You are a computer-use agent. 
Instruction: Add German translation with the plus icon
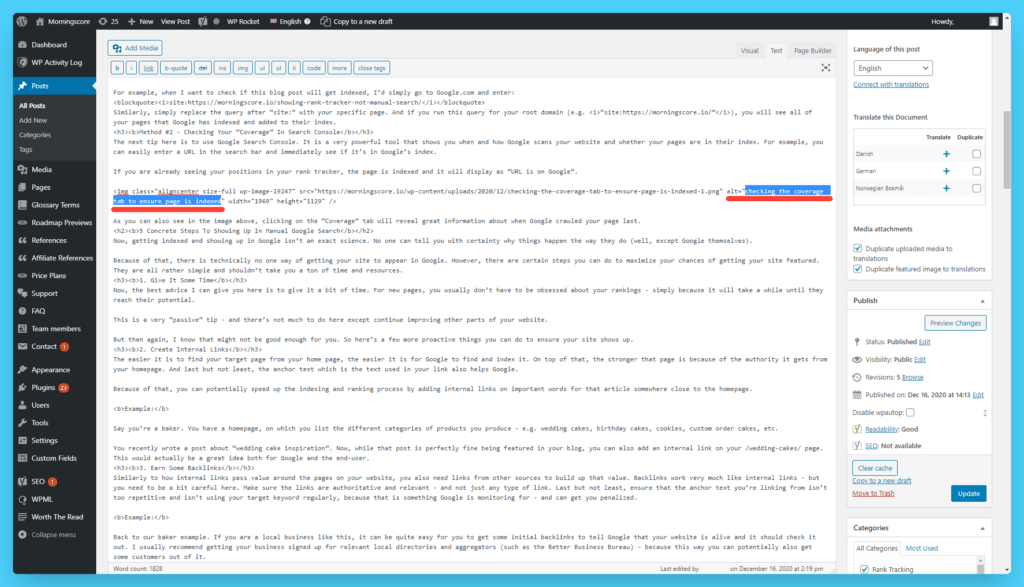point(946,170)
